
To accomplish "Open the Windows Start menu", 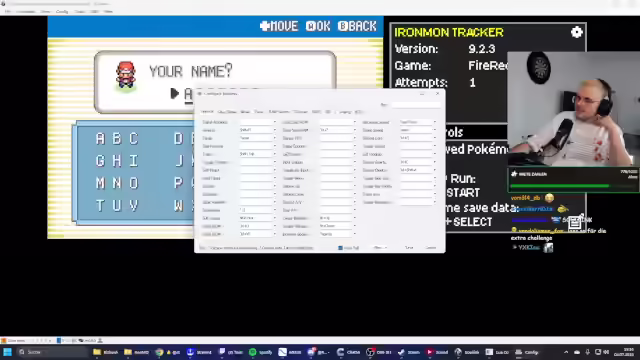I will pyautogui.click(x=7, y=352).
